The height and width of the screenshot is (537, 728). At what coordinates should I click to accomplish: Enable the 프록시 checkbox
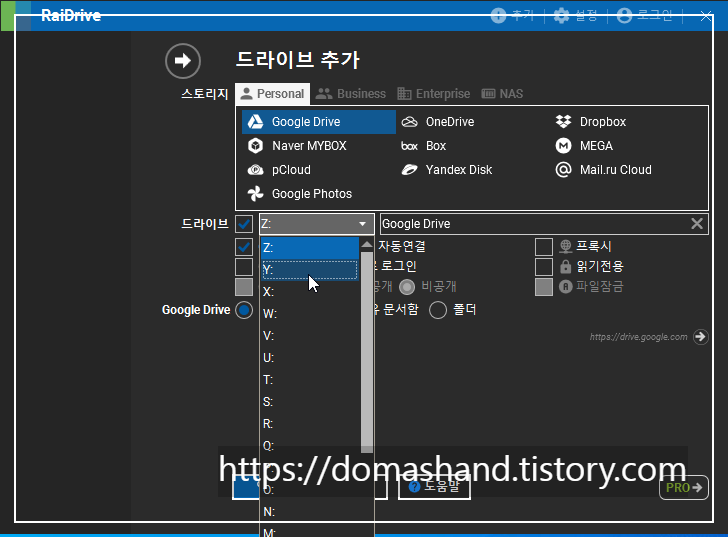point(544,247)
